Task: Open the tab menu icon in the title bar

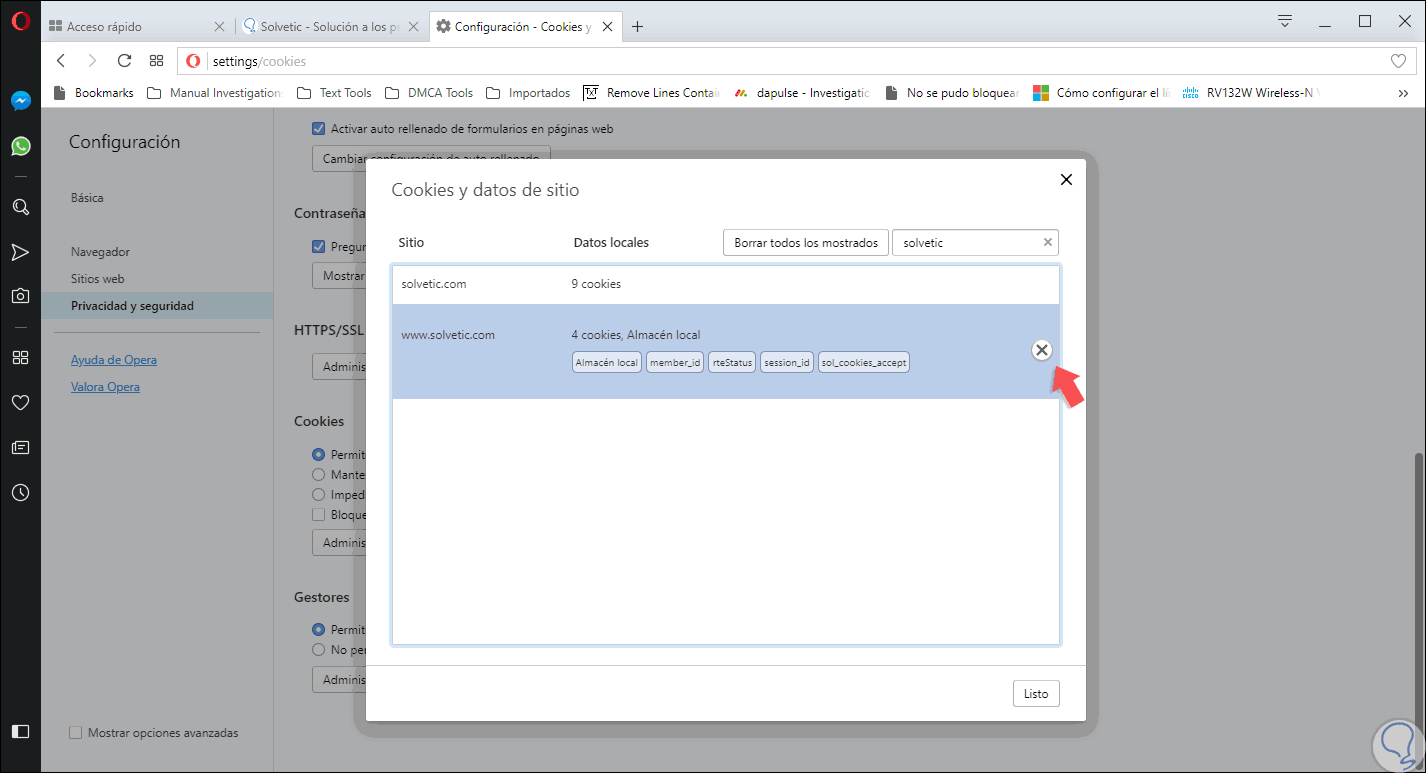Action: click(x=1286, y=21)
